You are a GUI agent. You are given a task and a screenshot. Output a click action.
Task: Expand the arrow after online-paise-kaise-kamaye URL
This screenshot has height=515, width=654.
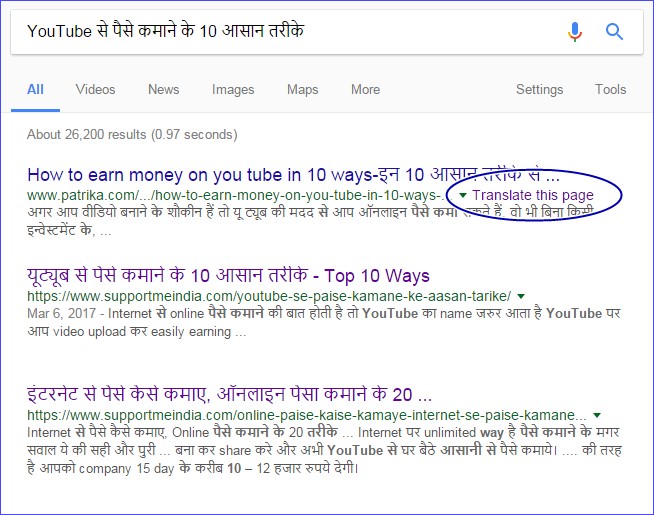[x=597, y=415]
